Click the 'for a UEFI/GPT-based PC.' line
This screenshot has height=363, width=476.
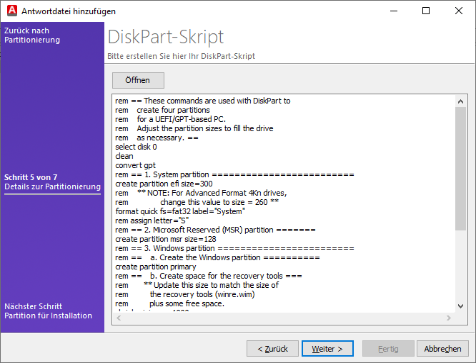tap(170, 119)
